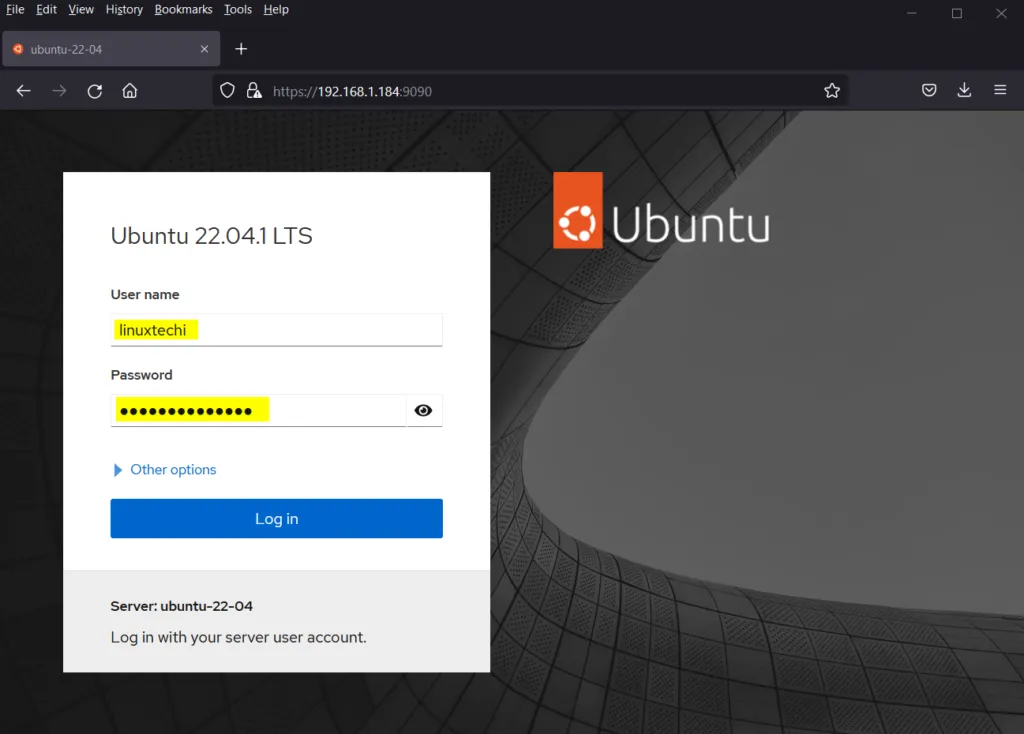Focus the Password input field

259,410
